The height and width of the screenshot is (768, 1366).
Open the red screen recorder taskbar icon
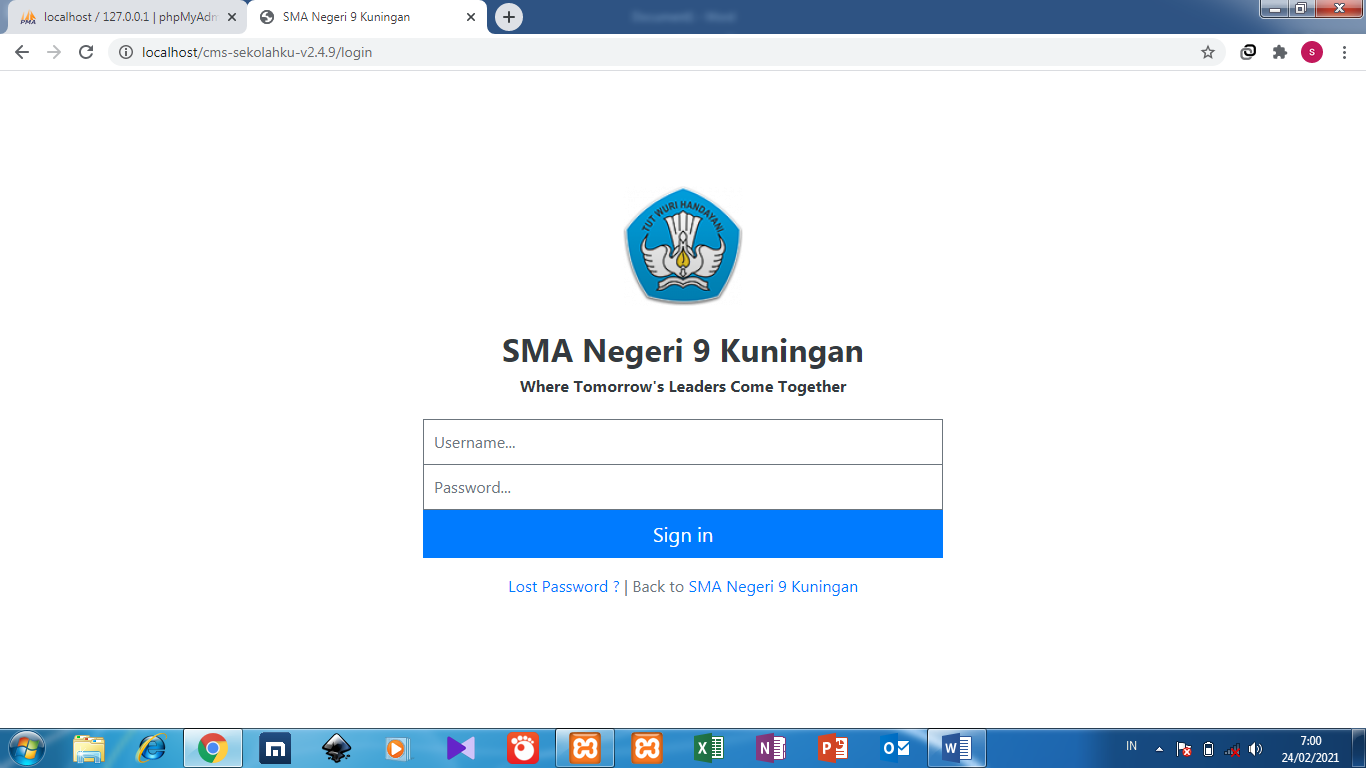[523, 748]
